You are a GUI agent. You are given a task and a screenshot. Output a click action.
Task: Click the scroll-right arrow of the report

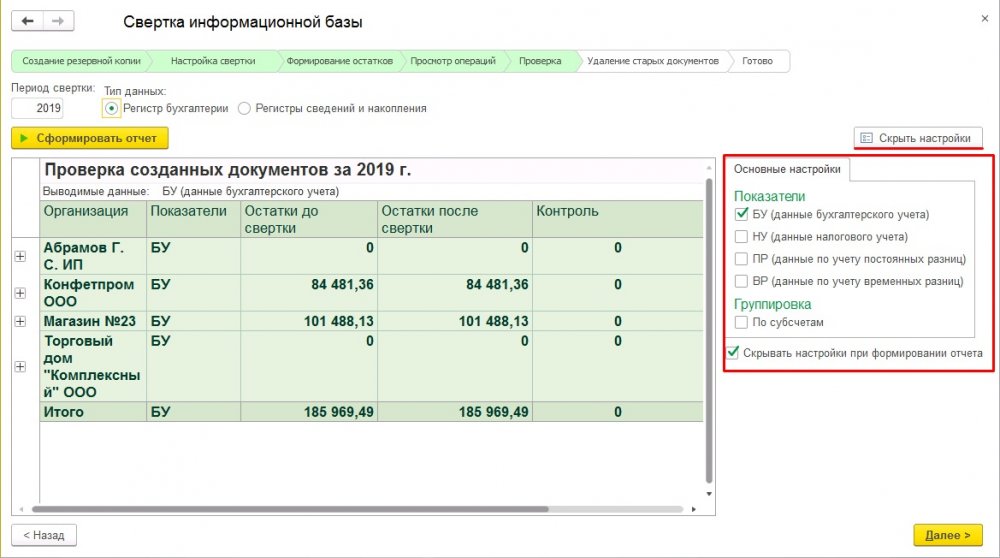[x=694, y=510]
